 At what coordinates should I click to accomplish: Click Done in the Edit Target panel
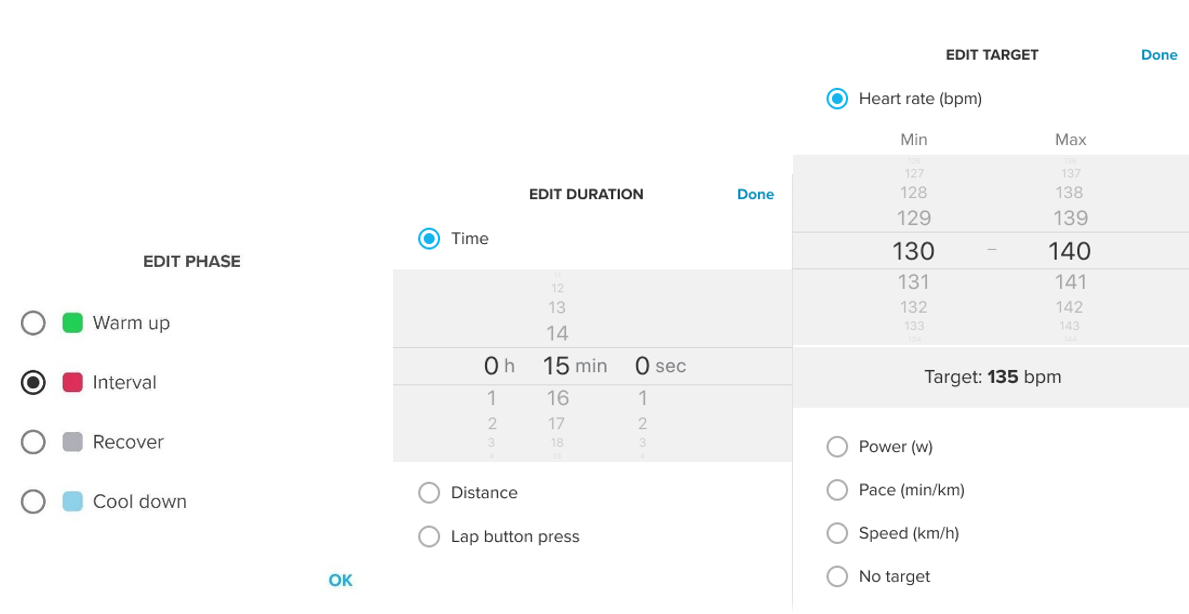(1159, 55)
